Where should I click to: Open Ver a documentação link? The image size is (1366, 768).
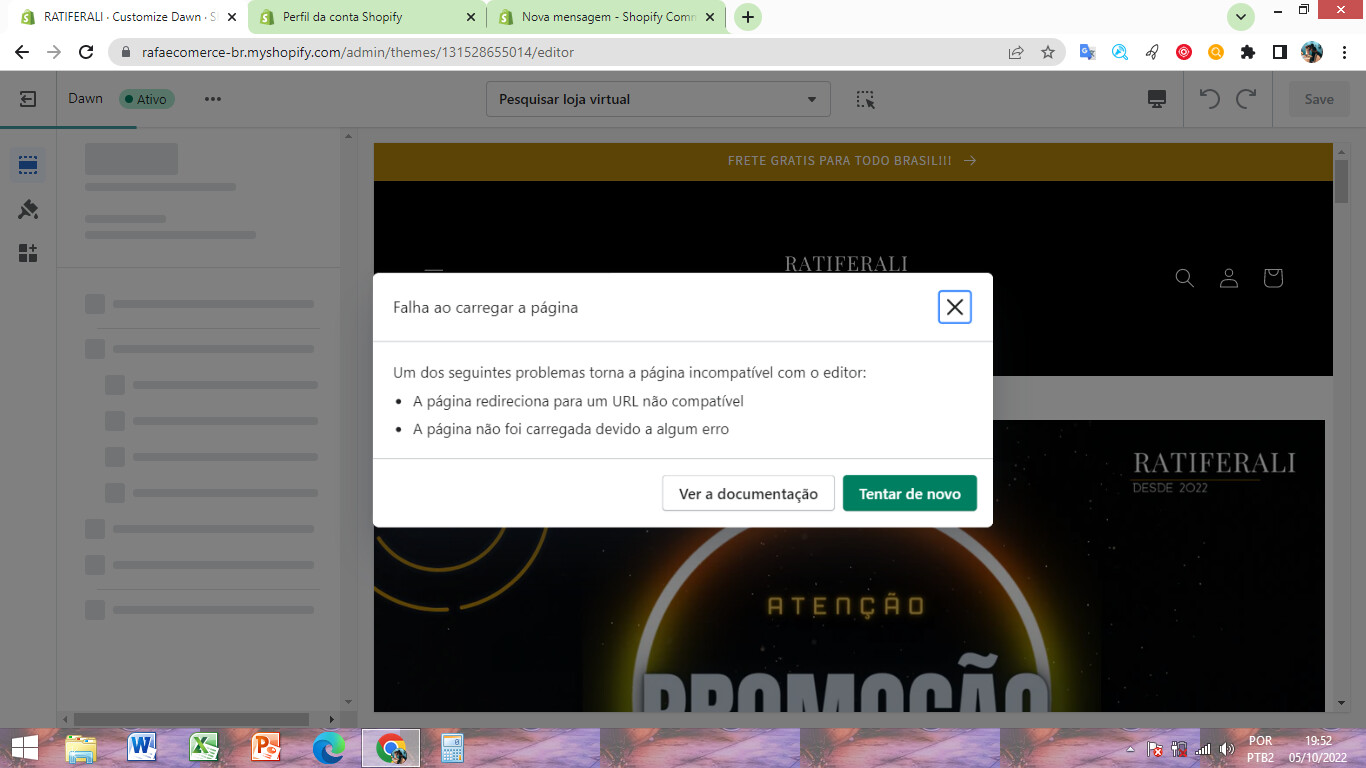click(748, 493)
